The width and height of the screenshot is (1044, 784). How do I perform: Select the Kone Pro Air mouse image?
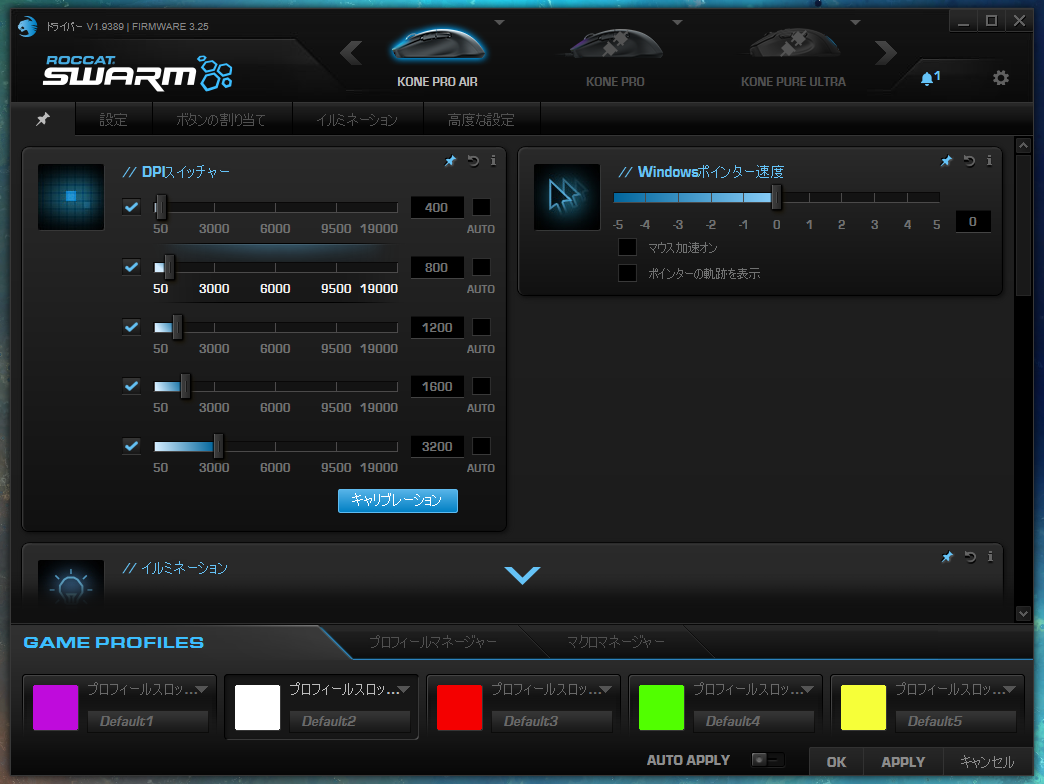437,45
